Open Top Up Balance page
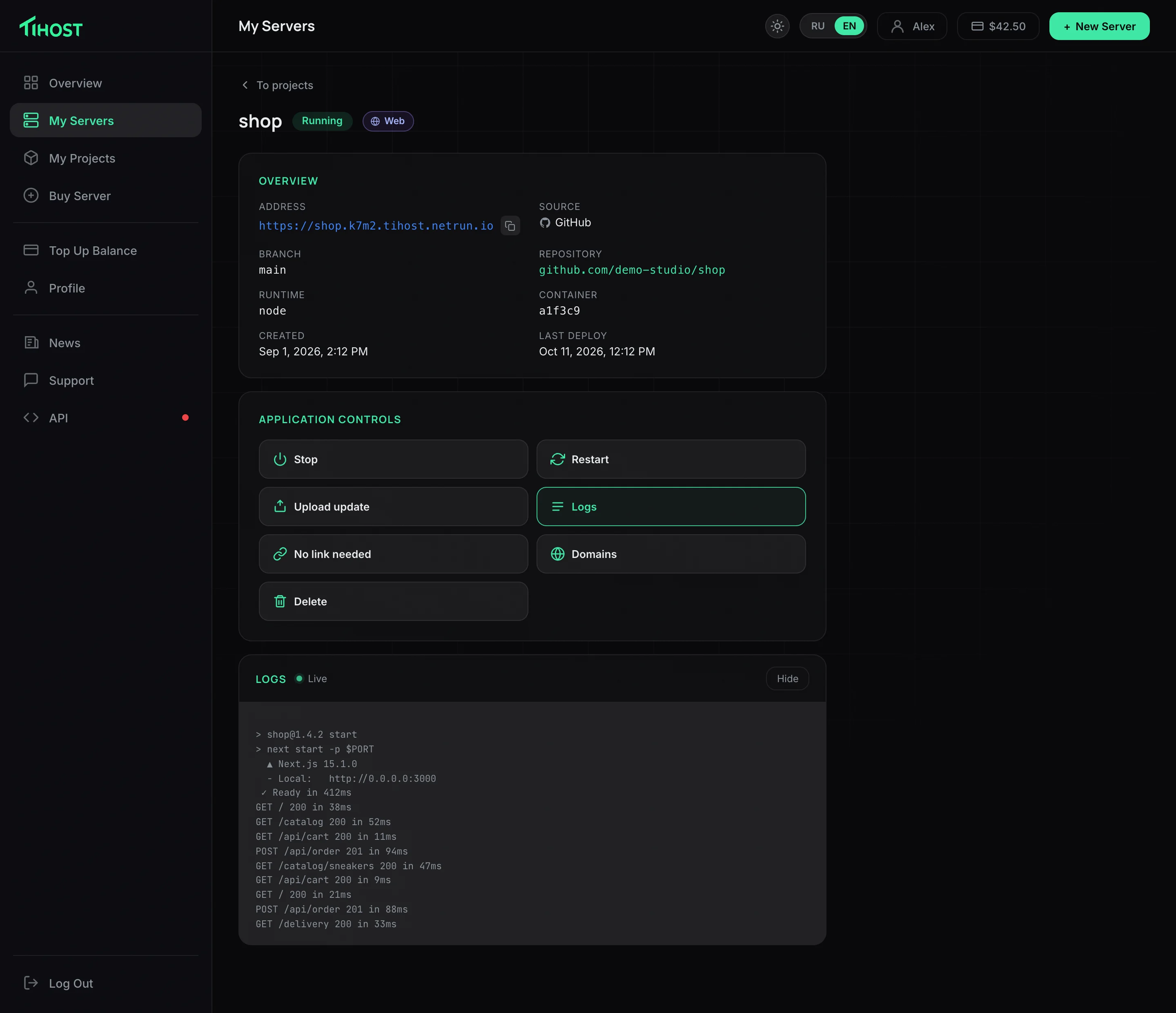 (106, 250)
